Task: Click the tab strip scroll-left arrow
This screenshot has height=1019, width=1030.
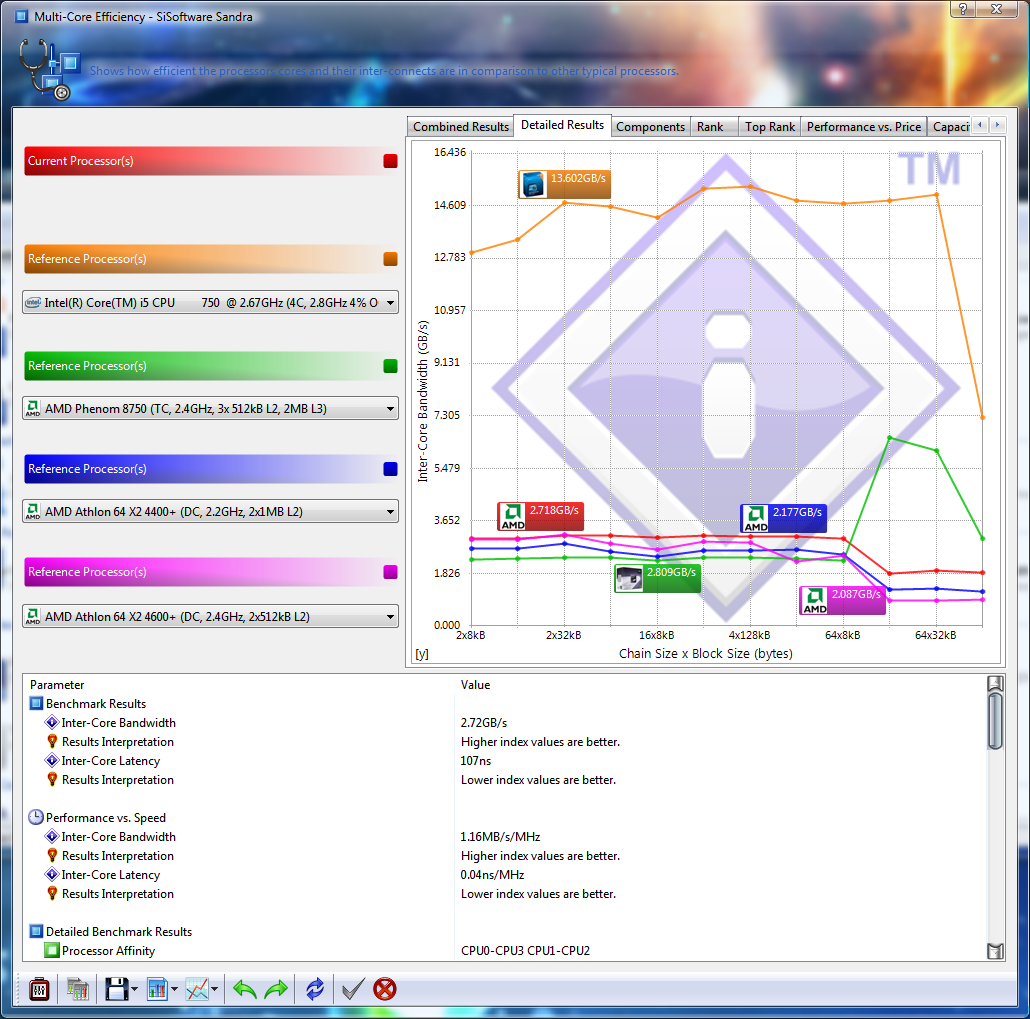Action: (980, 125)
